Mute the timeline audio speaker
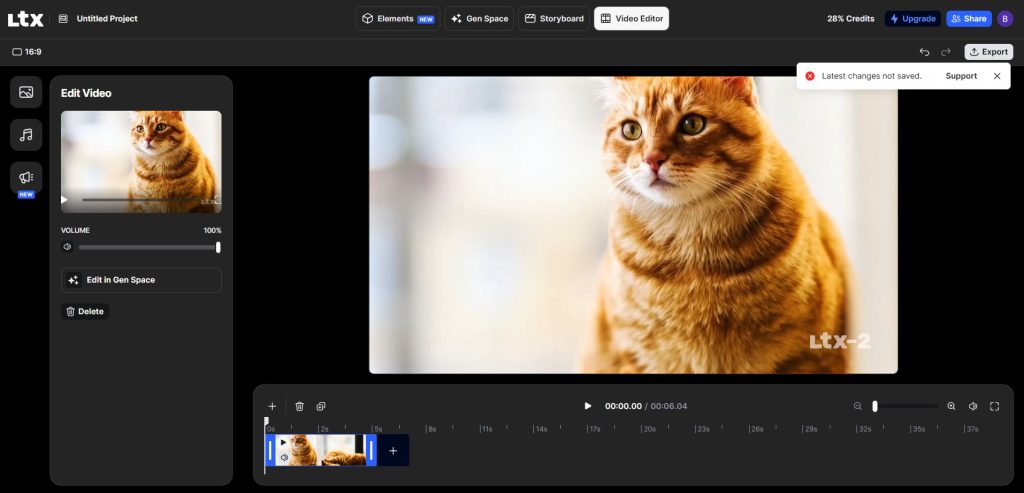The image size is (1024, 493). (973, 406)
